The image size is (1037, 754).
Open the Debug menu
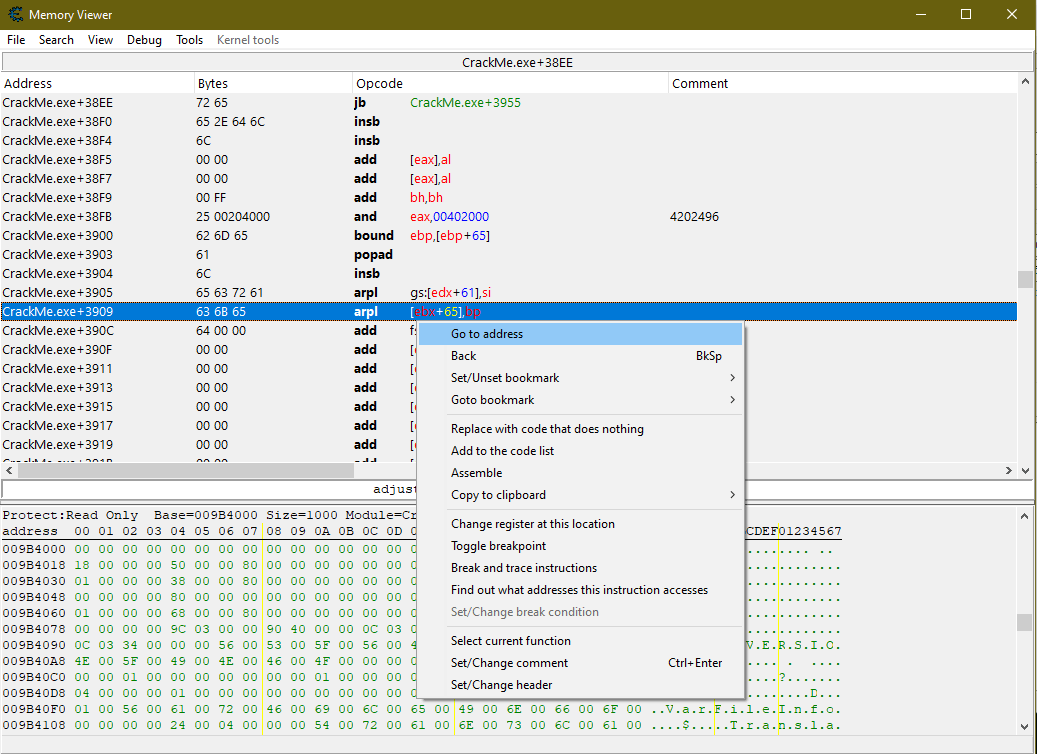pyautogui.click(x=144, y=40)
